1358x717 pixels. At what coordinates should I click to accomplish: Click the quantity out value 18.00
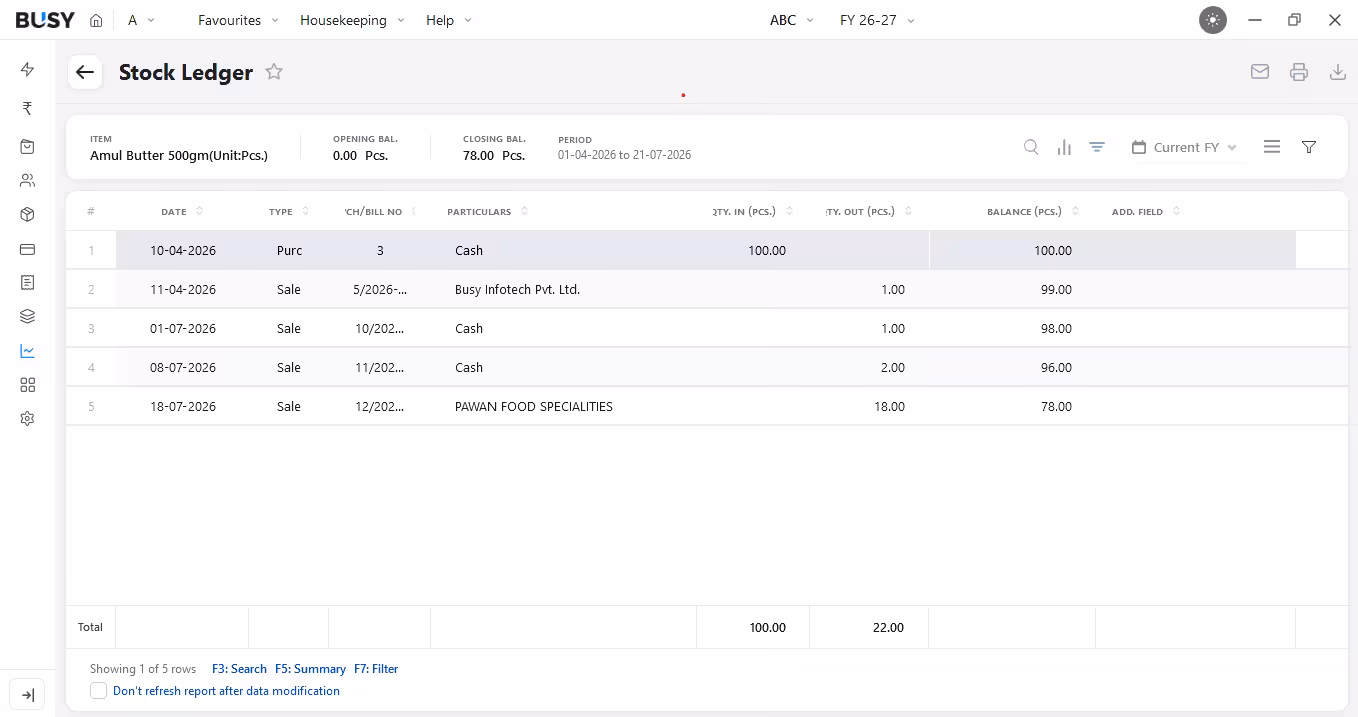pyautogui.click(x=889, y=407)
